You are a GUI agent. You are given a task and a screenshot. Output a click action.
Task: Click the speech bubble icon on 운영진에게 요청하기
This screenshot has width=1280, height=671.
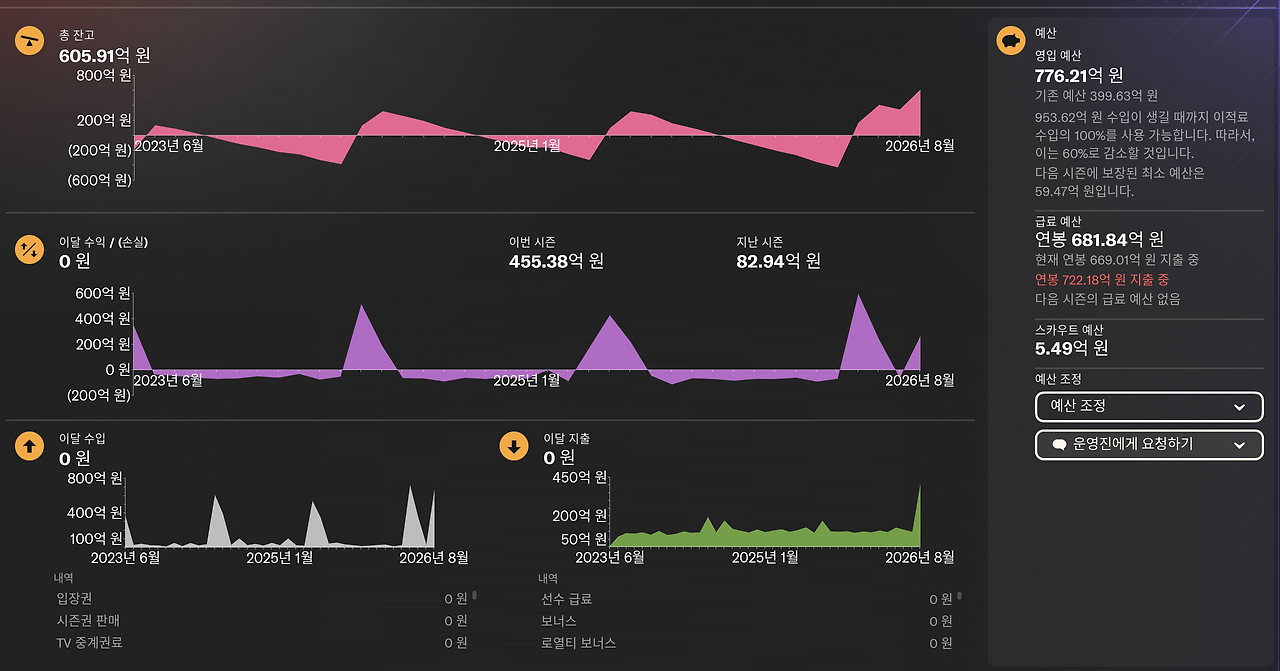1058,444
